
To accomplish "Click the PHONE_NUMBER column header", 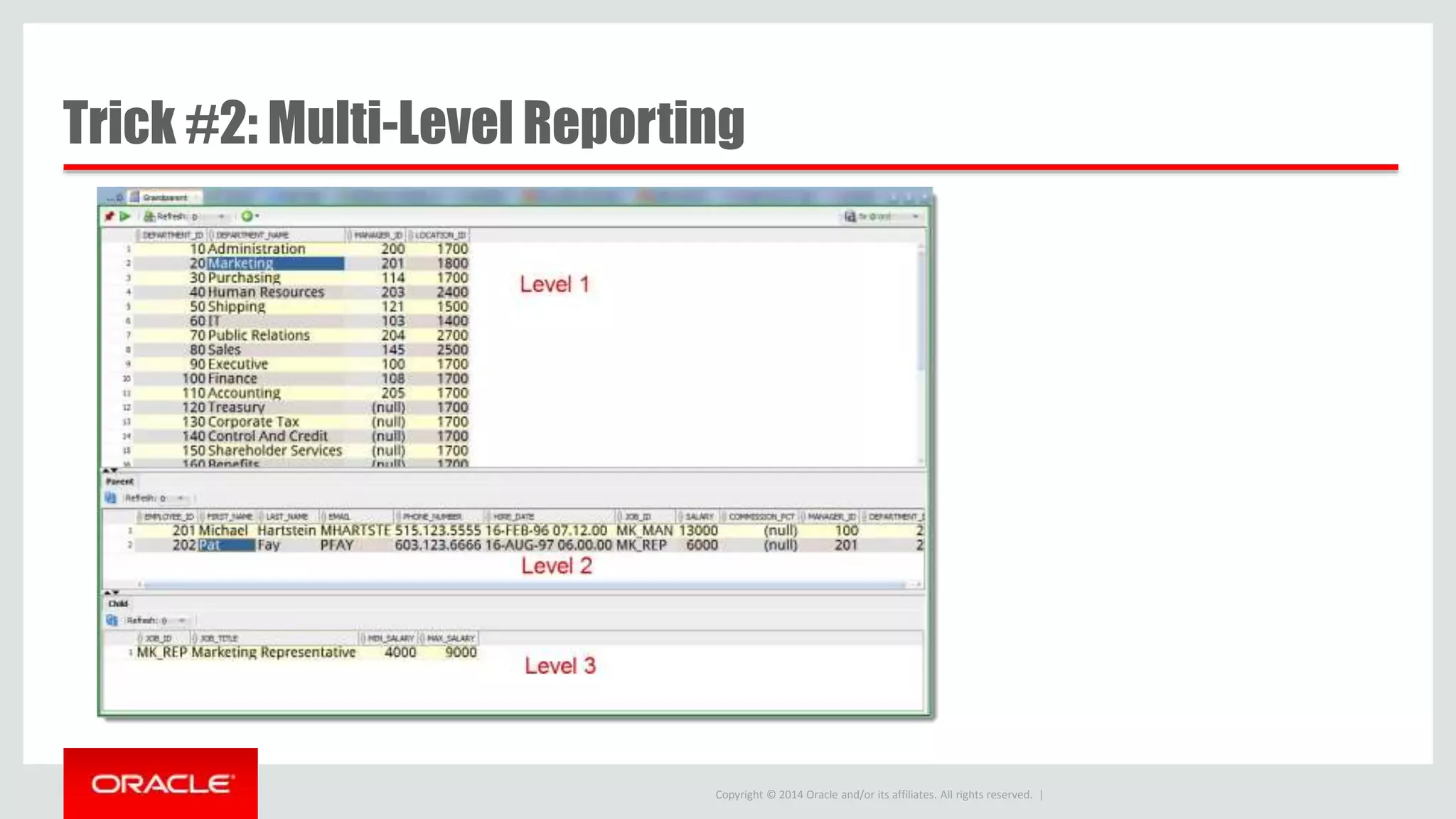I will click(x=440, y=516).
